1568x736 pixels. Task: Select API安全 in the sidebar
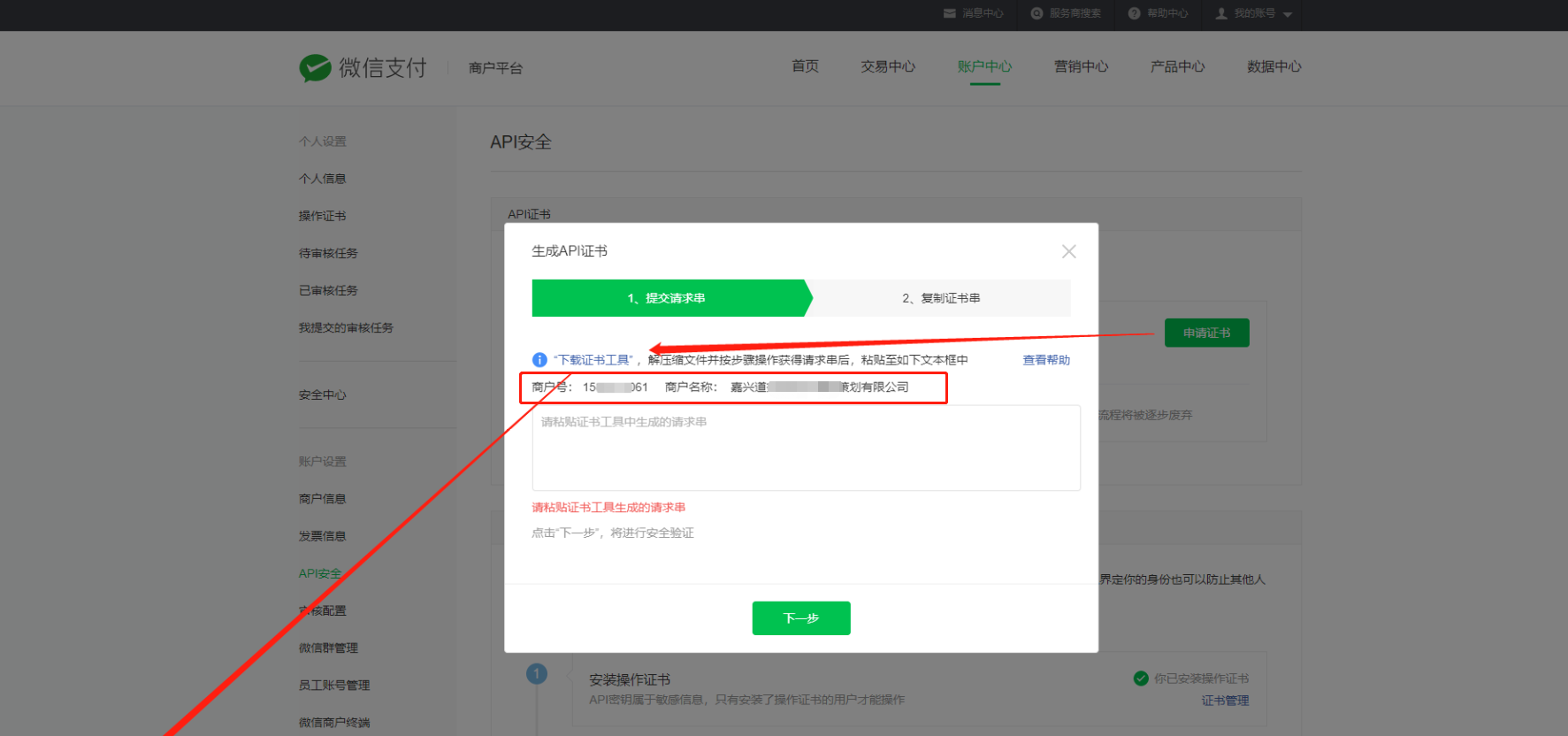click(x=320, y=573)
